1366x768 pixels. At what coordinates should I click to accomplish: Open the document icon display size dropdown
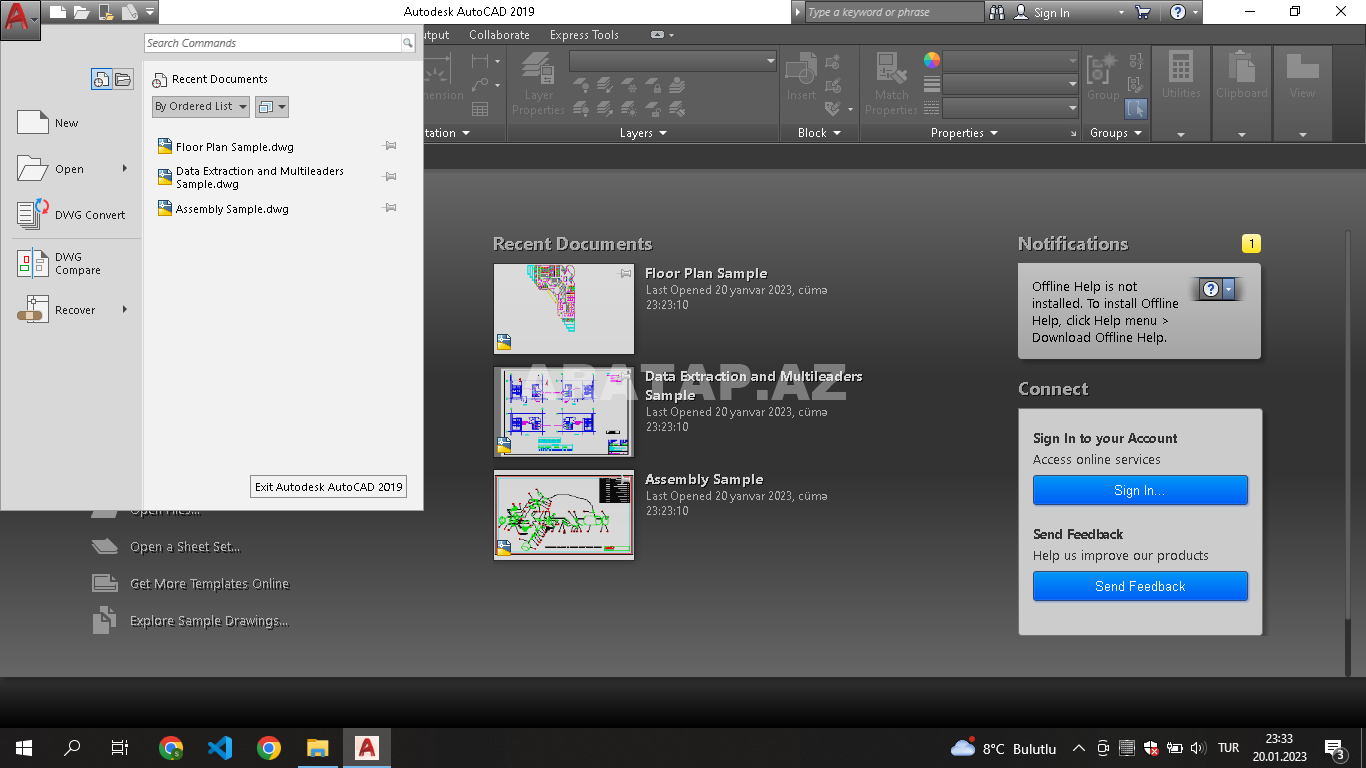pyautogui.click(x=272, y=106)
